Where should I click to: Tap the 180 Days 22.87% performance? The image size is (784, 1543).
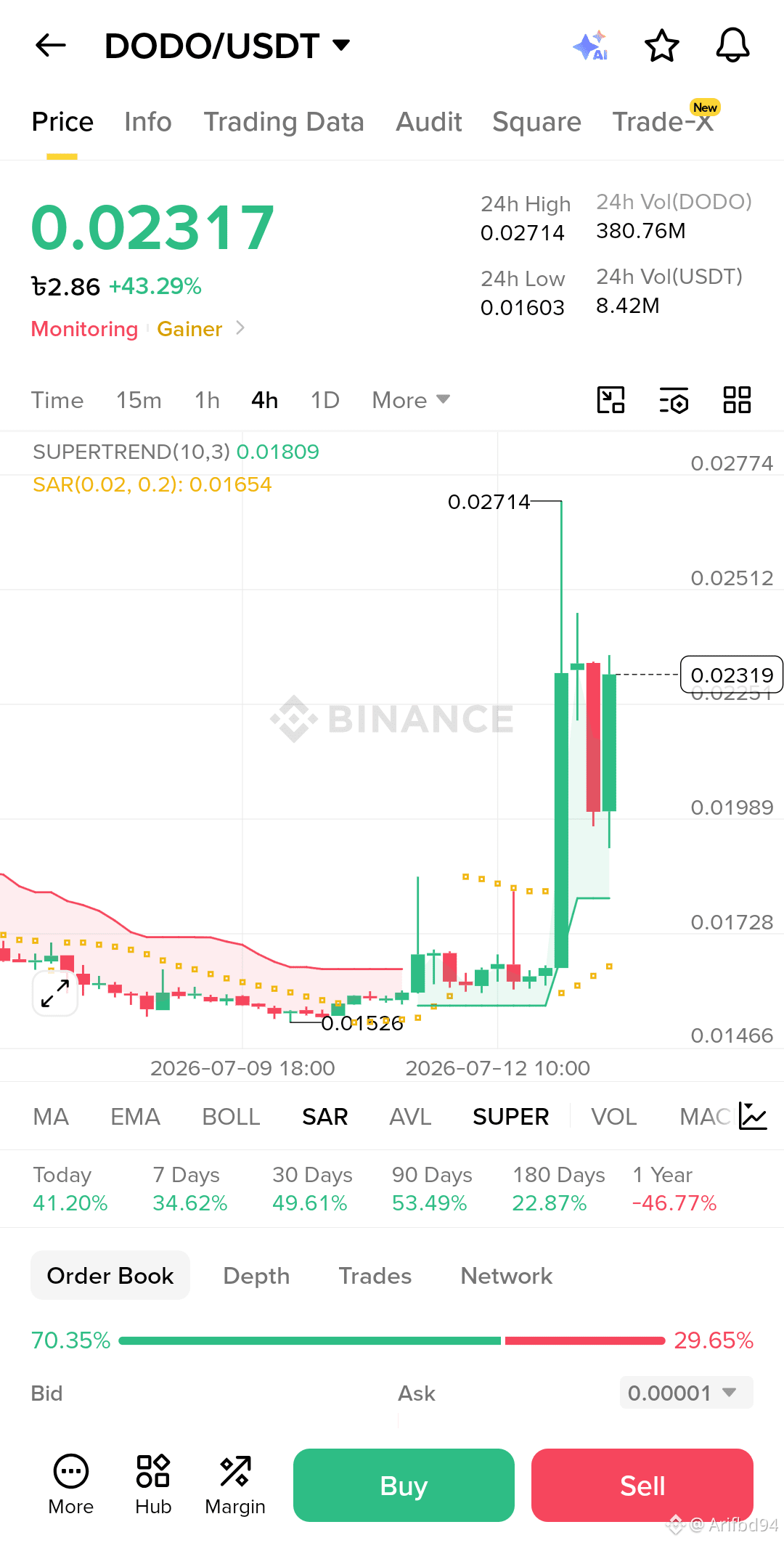coord(558,1189)
